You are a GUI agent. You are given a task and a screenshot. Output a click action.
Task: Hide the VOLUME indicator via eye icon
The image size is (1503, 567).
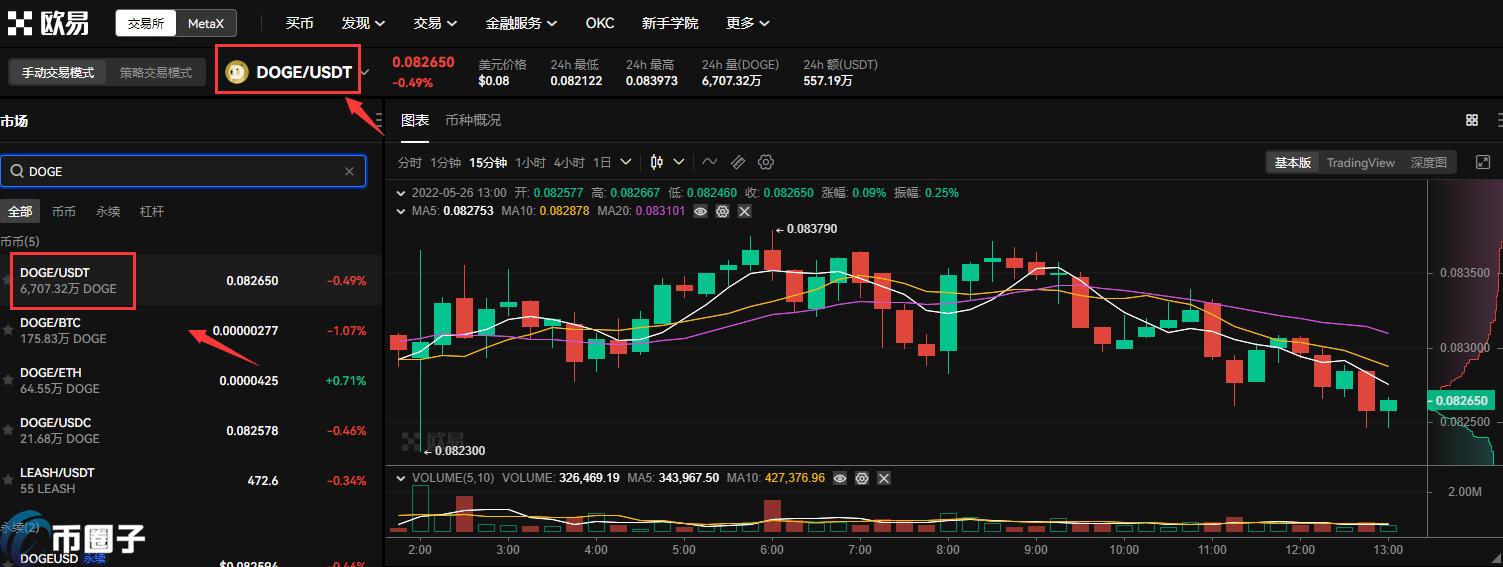840,478
